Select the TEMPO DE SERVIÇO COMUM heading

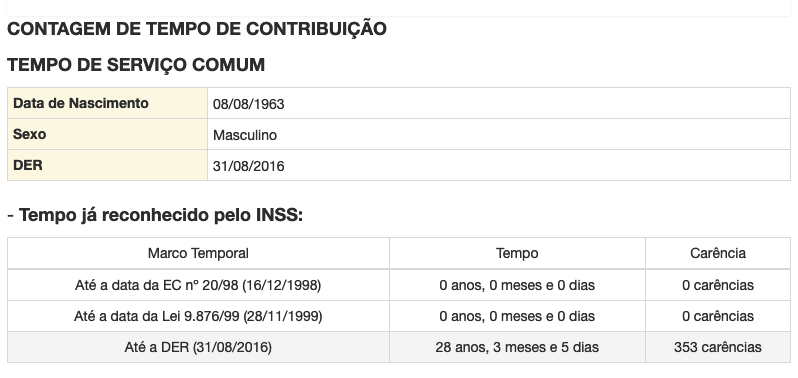coord(136,65)
